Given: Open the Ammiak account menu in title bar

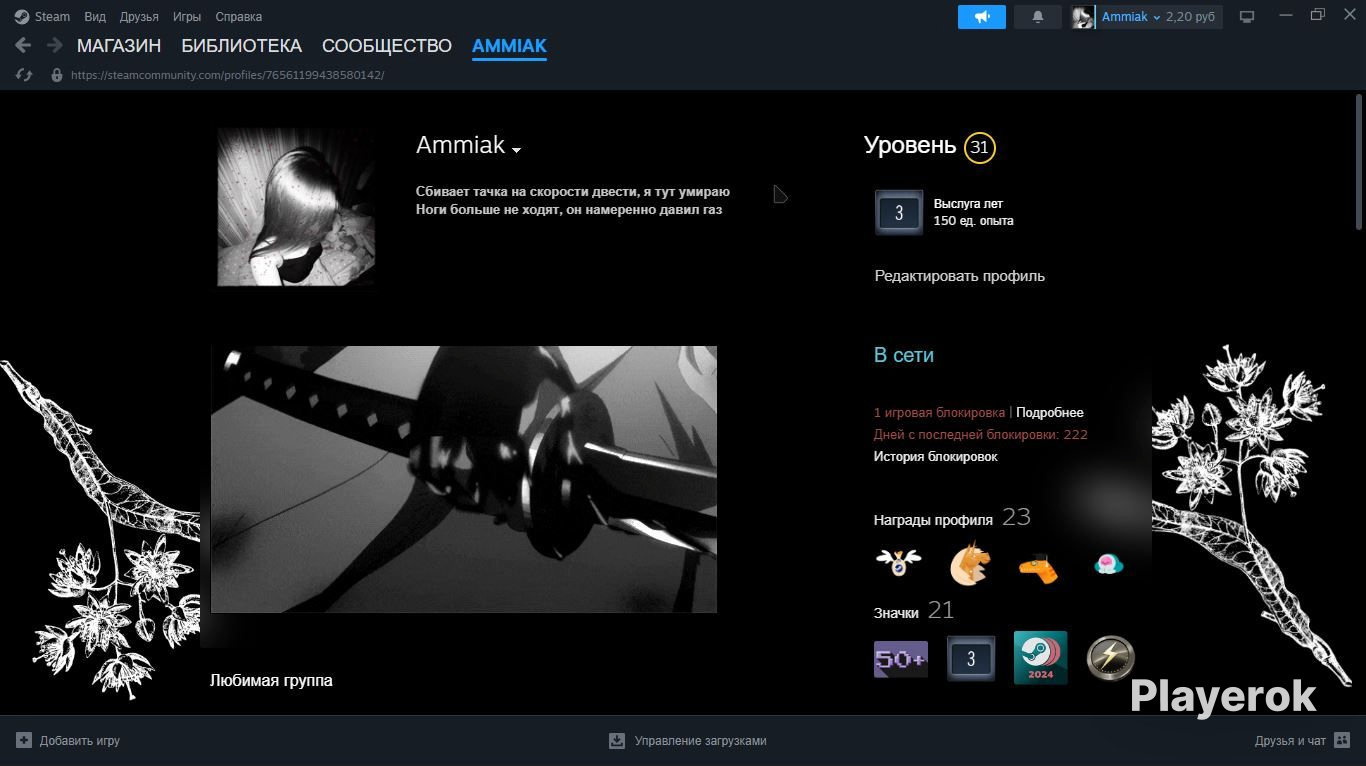Looking at the screenshot, I should pyautogui.click(x=1131, y=17).
